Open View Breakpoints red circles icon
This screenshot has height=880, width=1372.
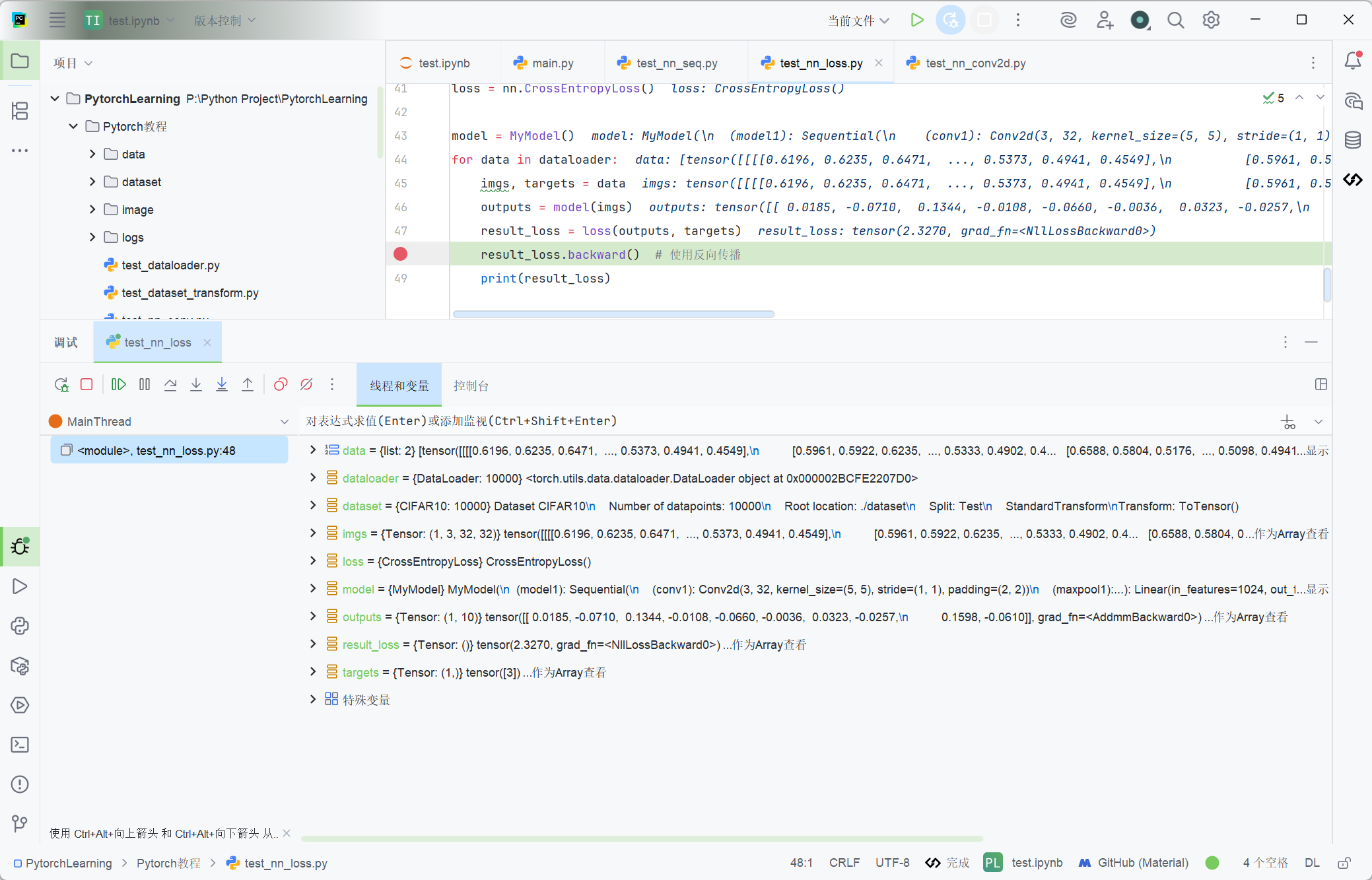[281, 385]
